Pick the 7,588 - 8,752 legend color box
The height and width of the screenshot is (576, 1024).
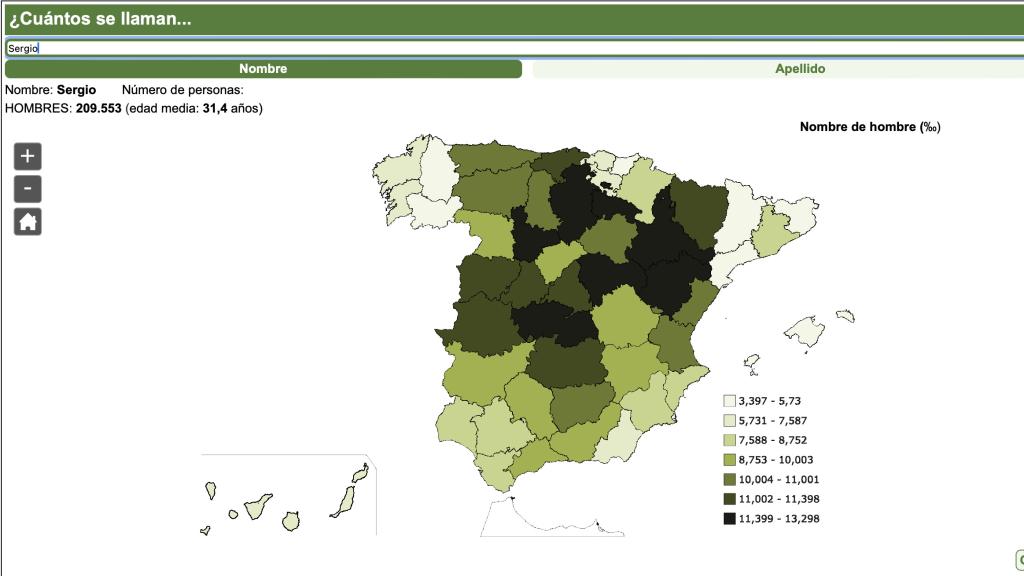(x=730, y=440)
